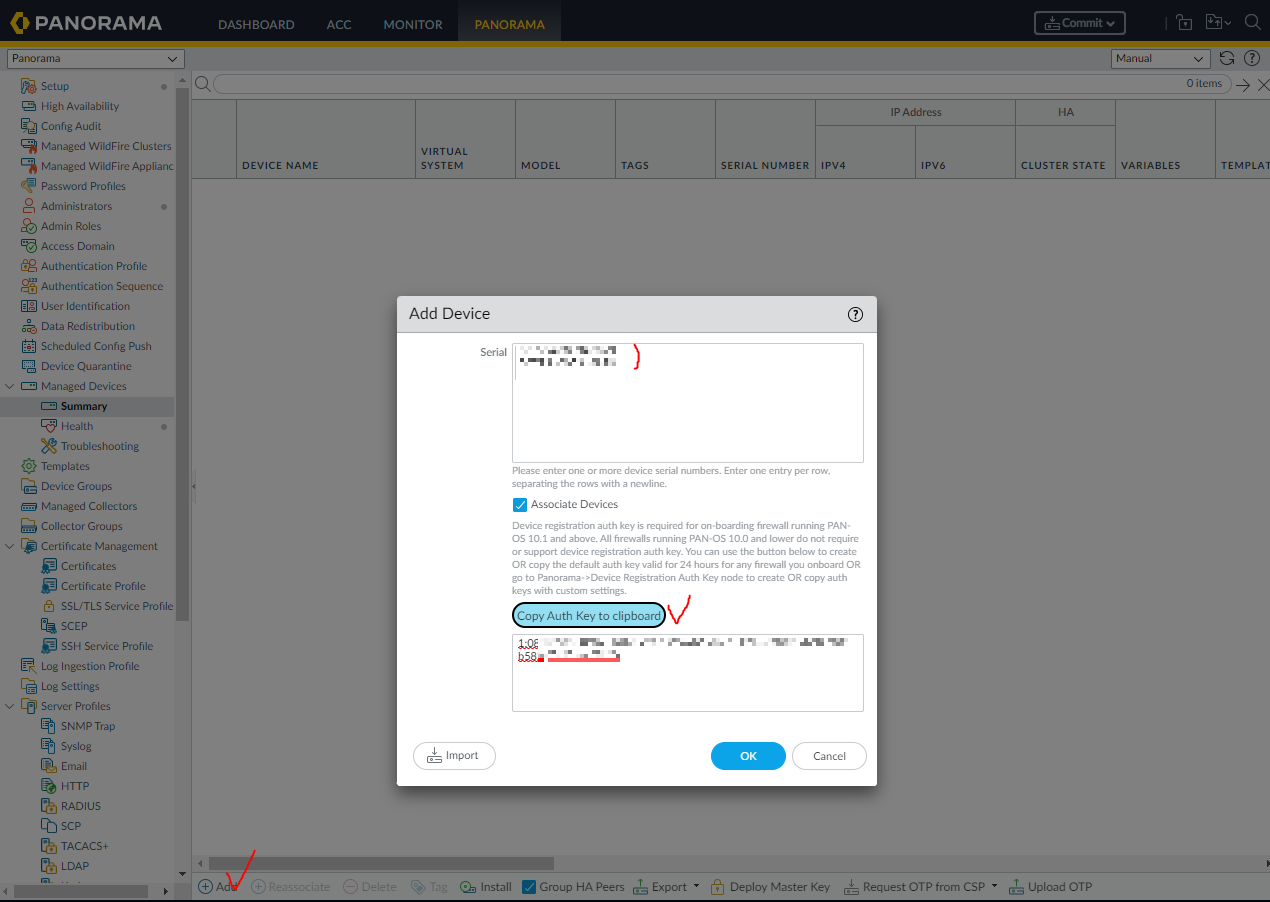Open the page help icon

(1251, 58)
